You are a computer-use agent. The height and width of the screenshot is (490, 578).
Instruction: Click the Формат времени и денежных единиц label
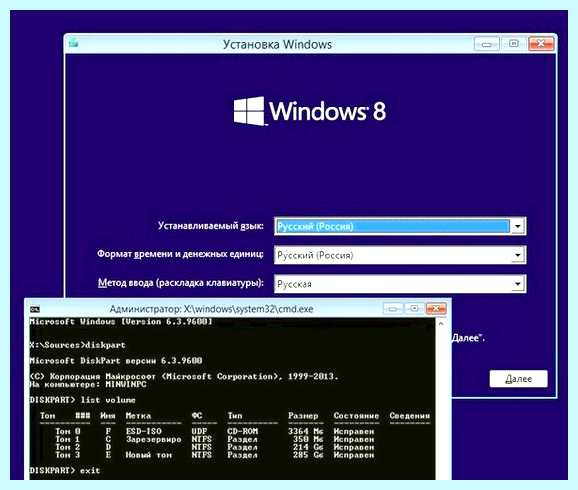pyautogui.click(x=180, y=254)
